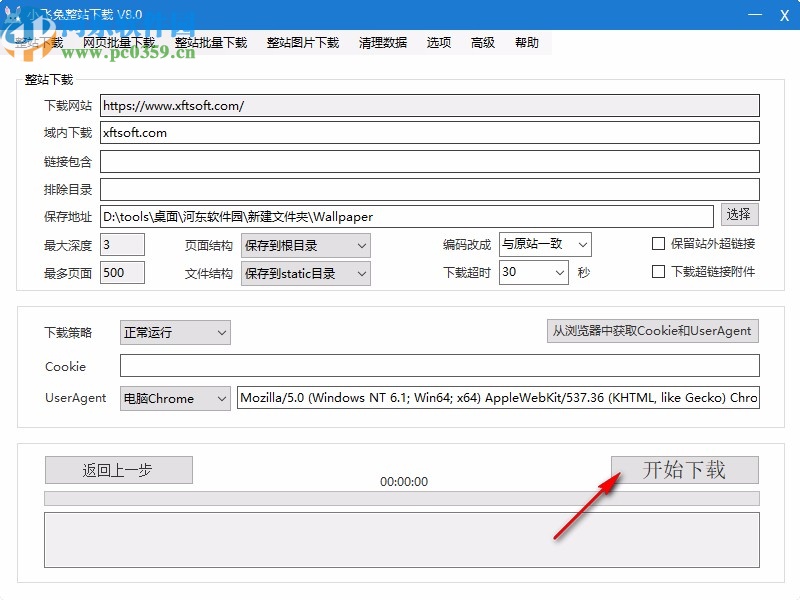Open the 文件结构 dropdown
The height and width of the screenshot is (600, 800).
[306, 272]
